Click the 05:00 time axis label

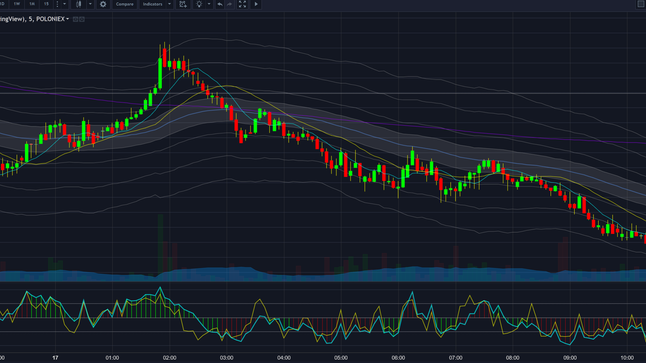pos(341,358)
